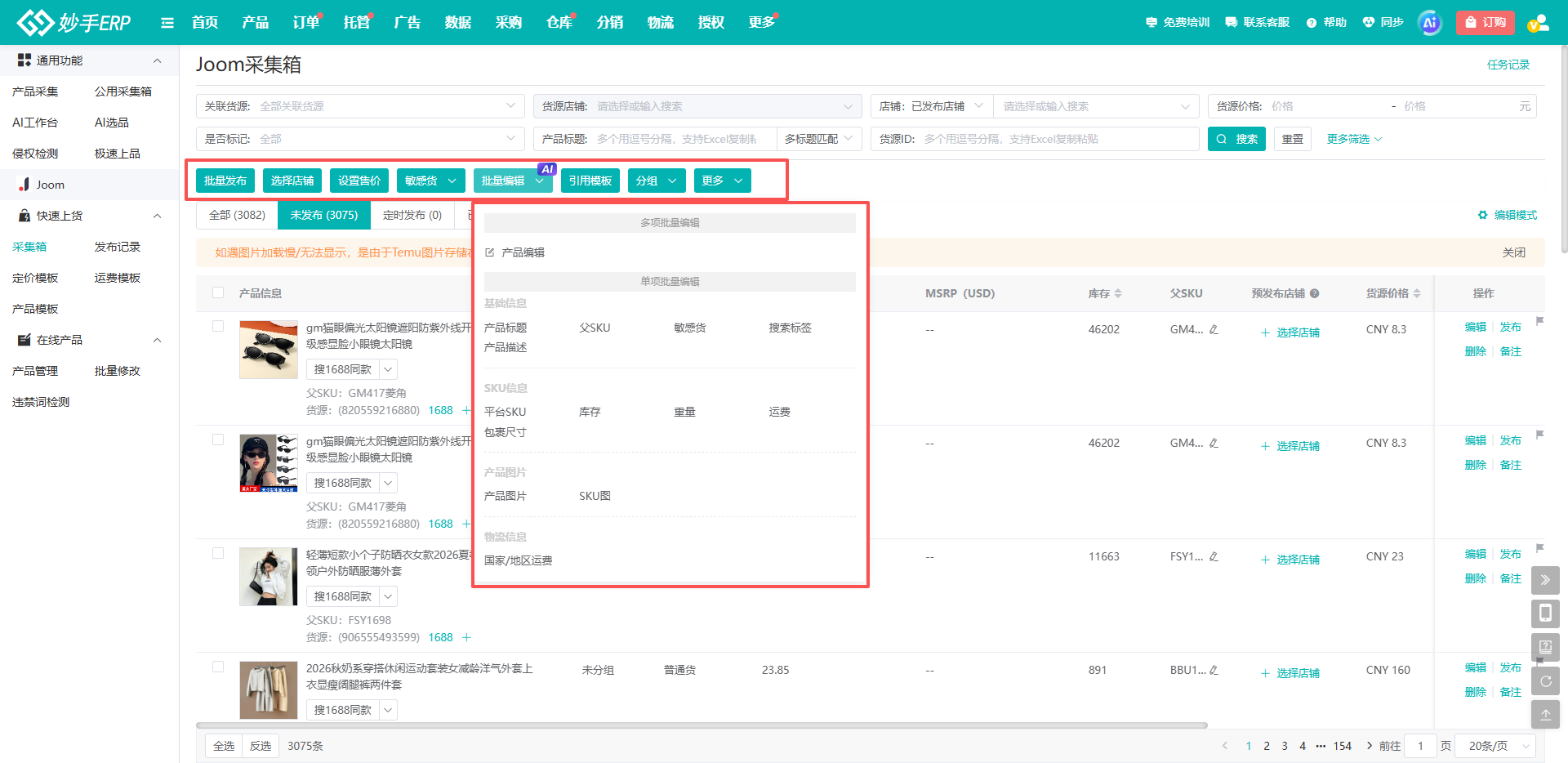Click edit pencil next to FSY1... SKU
Viewport: 1568px width, 763px height.
tap(1214, 556)
